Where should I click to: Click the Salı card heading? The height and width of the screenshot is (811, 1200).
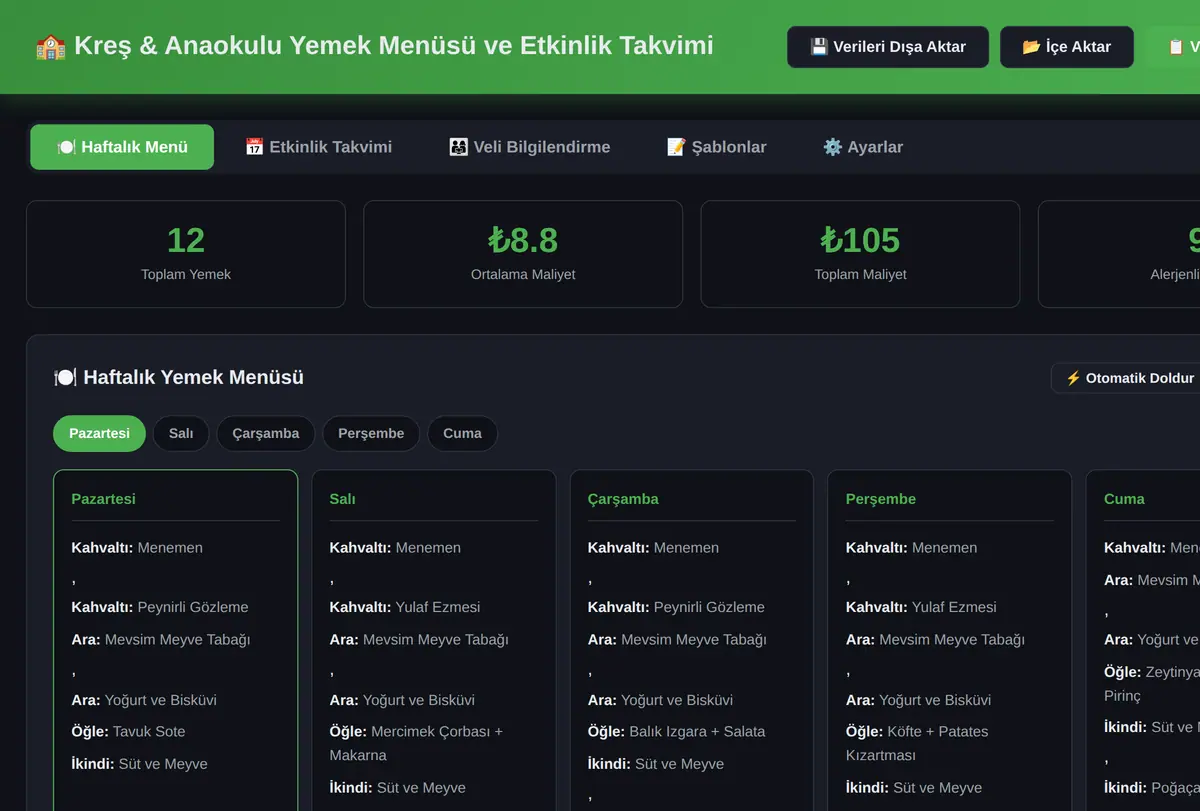pyautogui.click(x=342, y=499)
